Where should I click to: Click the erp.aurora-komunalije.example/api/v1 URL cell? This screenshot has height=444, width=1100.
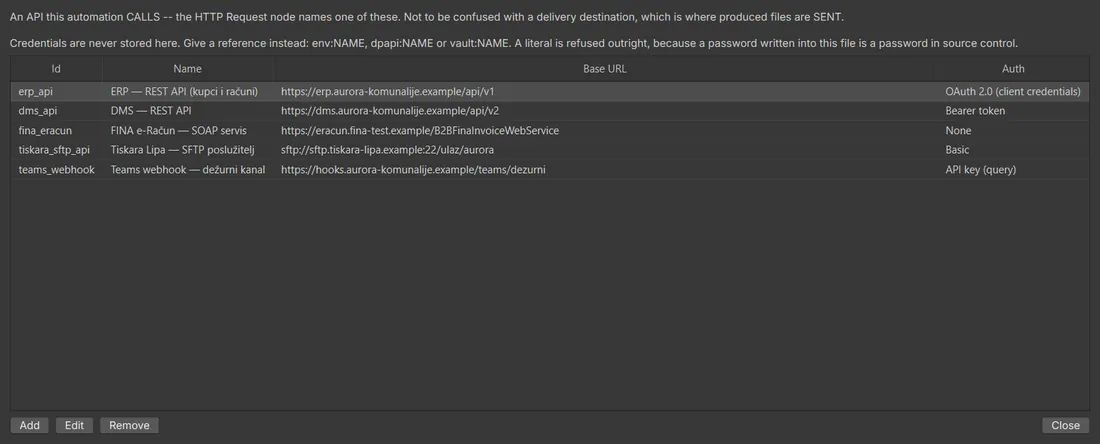(605, 91)
